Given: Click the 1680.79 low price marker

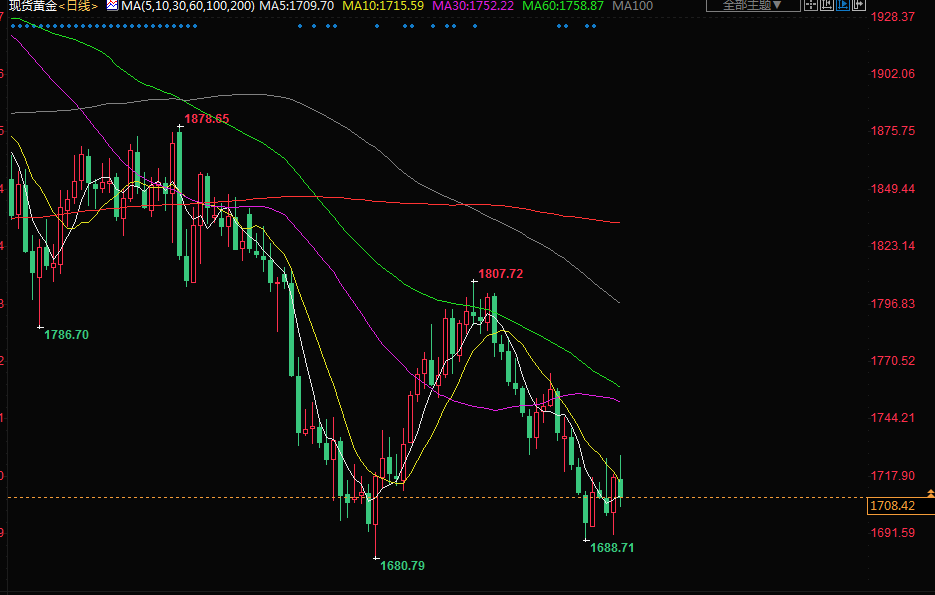Looking at the screenshot, I should tap(402, 566).
